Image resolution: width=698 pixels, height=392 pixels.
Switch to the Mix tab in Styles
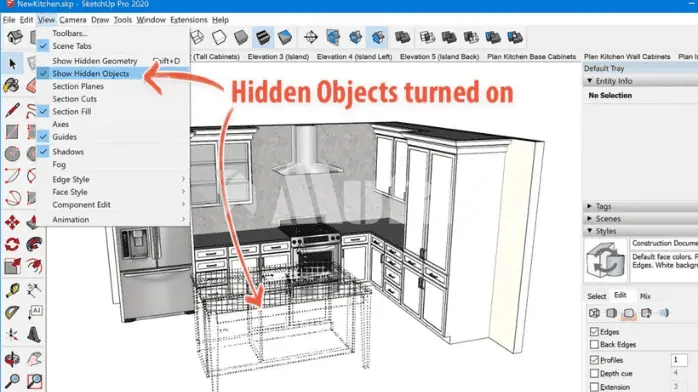click(645, 296)
